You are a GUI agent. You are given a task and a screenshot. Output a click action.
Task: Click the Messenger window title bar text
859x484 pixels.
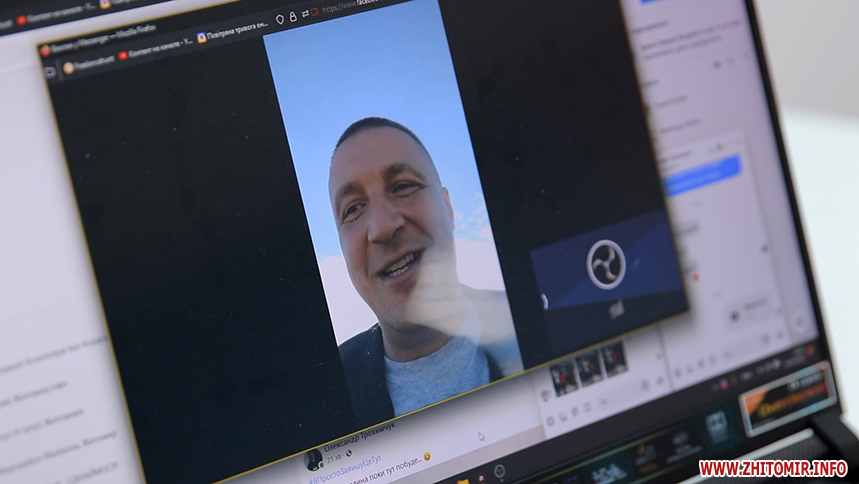[x=95, y=42]
